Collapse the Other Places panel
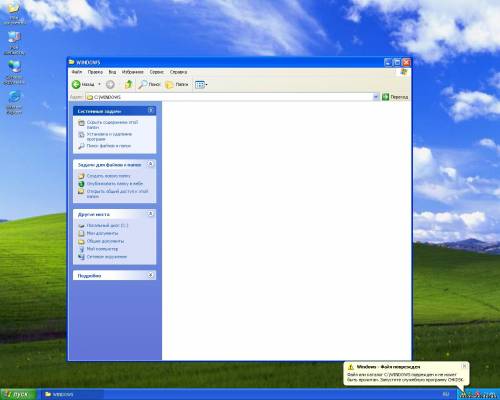Screen dimensions: 500x400 pyautogui.click(x=151, y=214)
